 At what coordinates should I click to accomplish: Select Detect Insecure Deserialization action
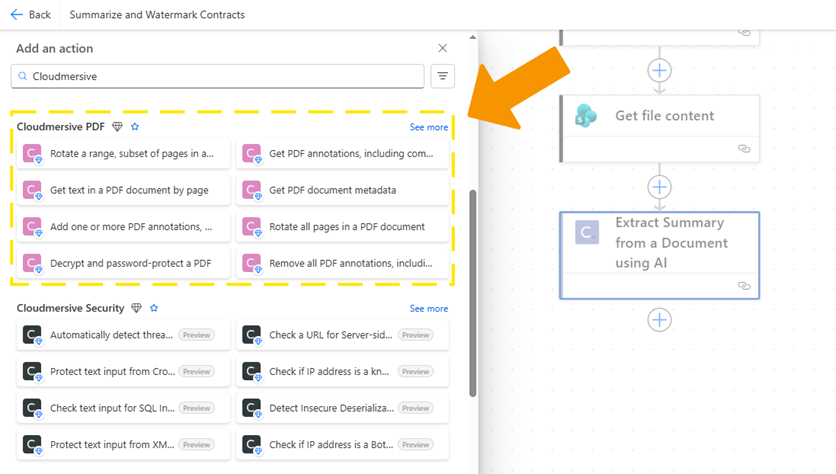tap(342, 408)
